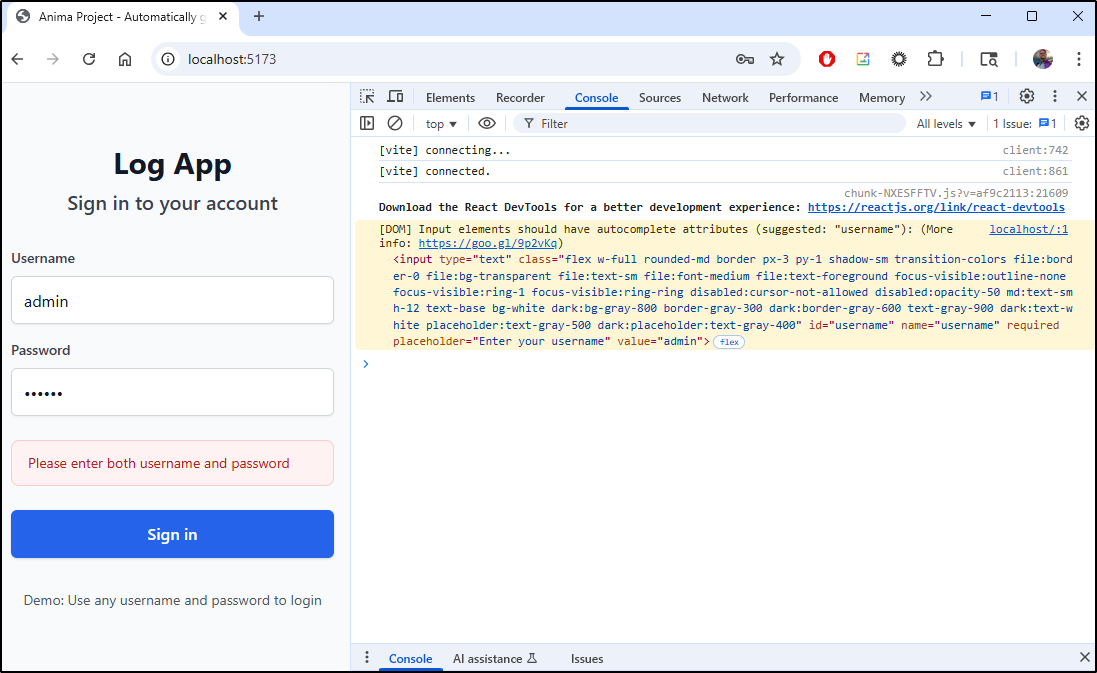
Task: Open the chunk-NXESFFTV.js source link
Action: [956, 193]
